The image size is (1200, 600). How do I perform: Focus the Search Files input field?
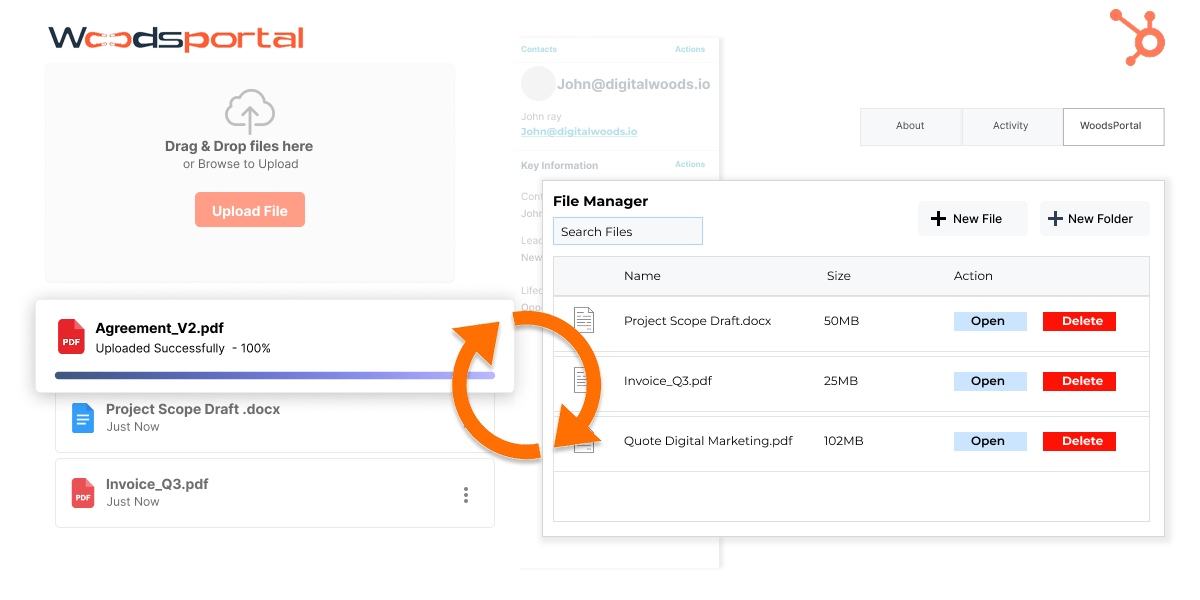(x=627, y=232)
